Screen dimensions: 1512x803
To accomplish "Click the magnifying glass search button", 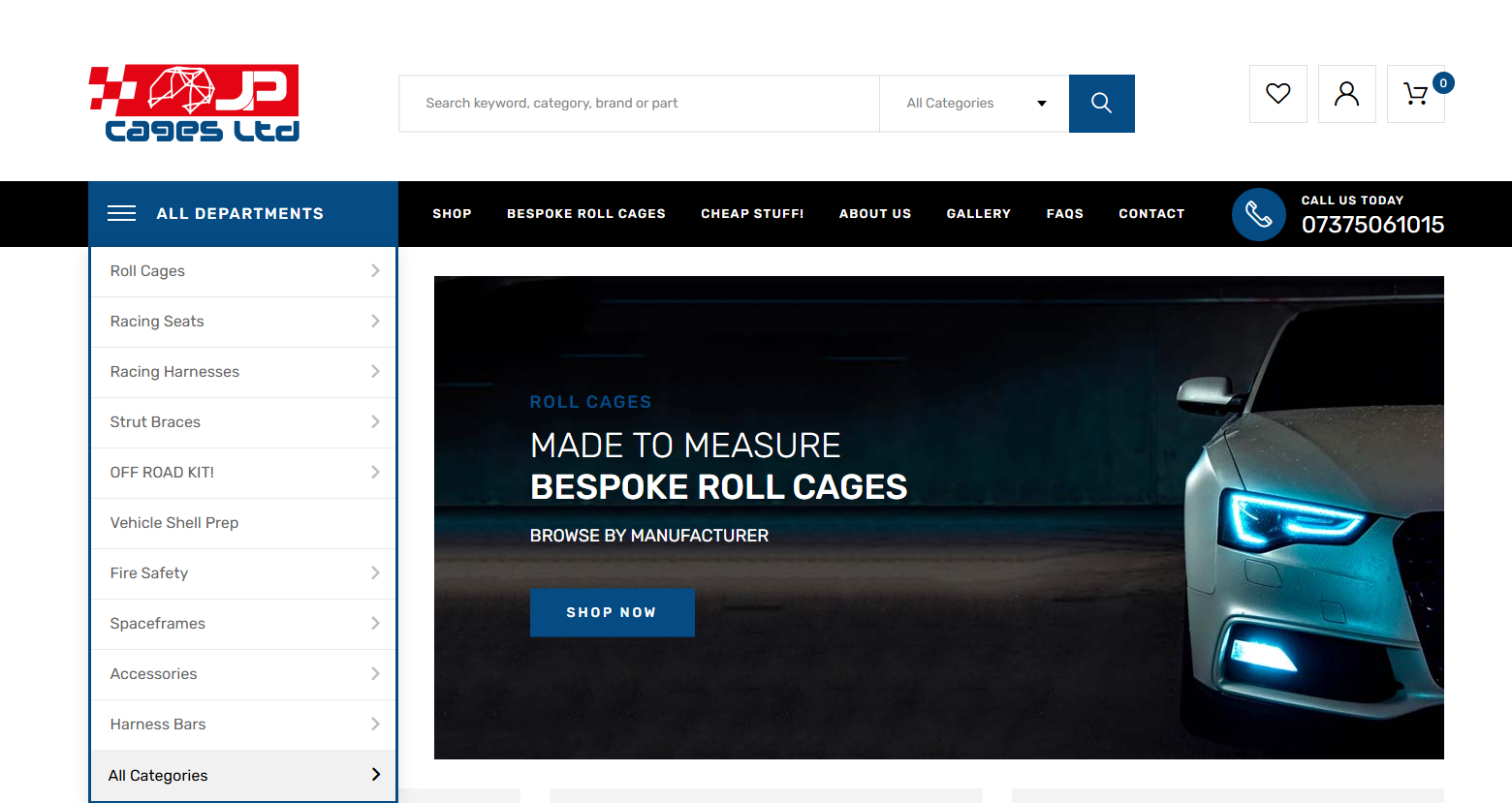I will click(1101, 104).
